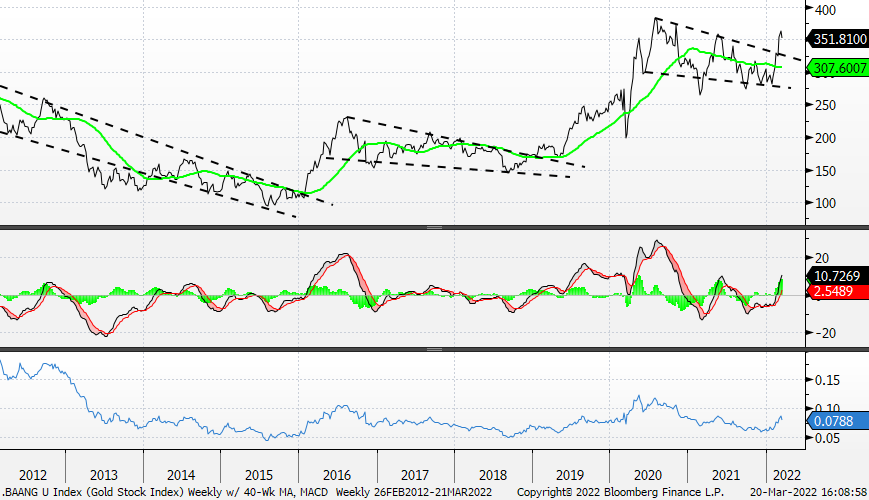Click the 100 price axis tick label
Viewport: 869px width, 500px height.
point(826,203)
